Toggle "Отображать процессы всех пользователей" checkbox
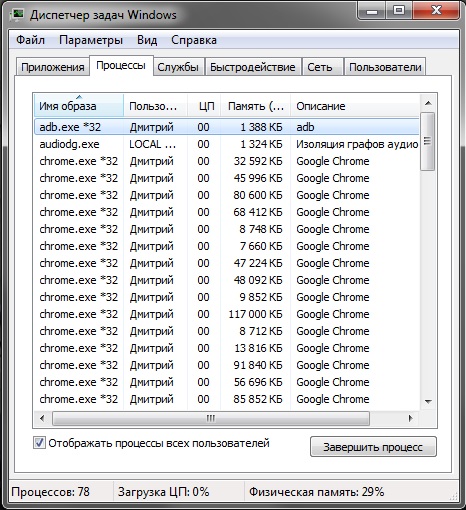This screenshot has height=510, width=466. click(x=39, y=443)
